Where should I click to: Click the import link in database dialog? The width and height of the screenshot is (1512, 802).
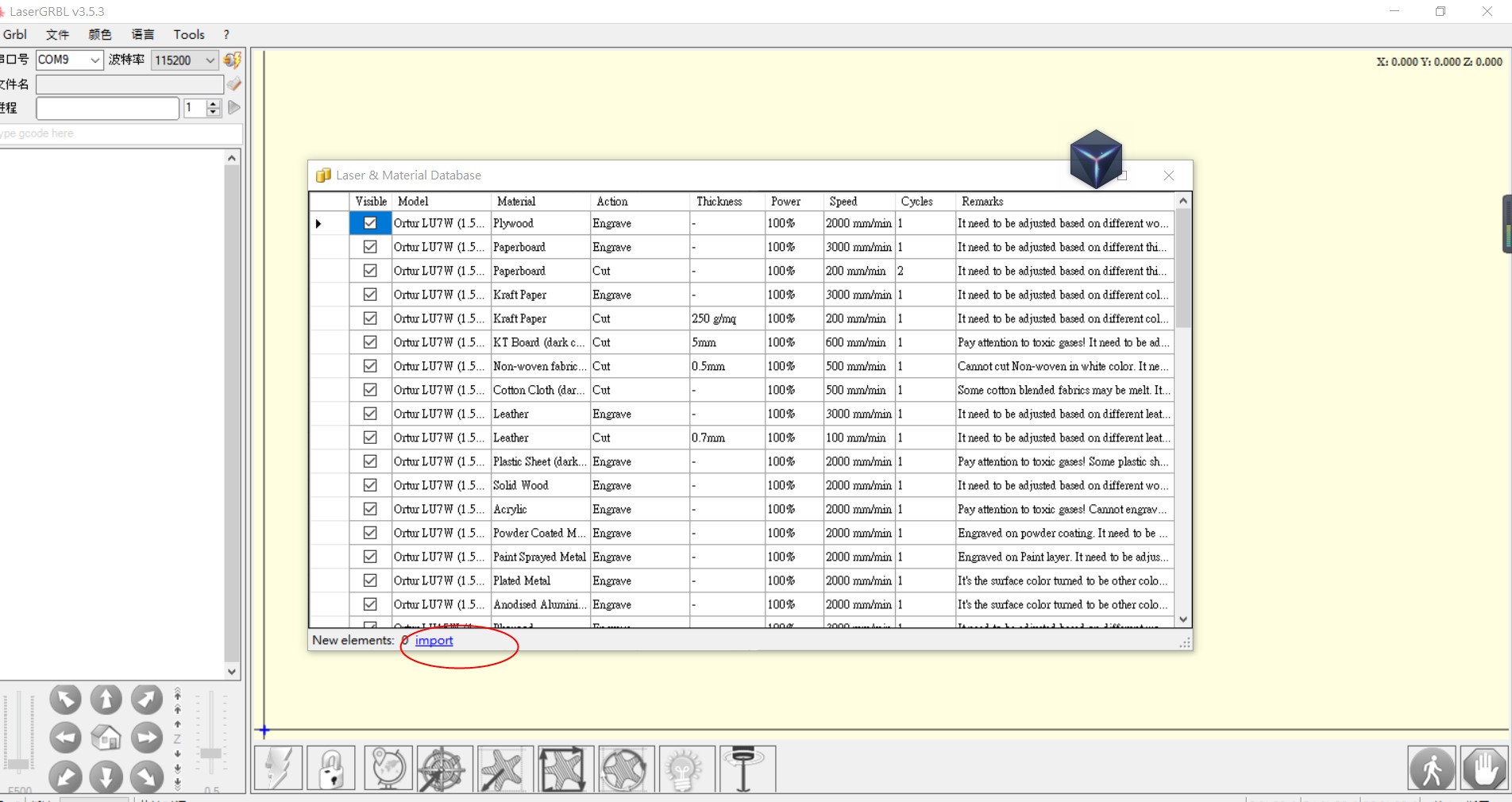[434, 640]
